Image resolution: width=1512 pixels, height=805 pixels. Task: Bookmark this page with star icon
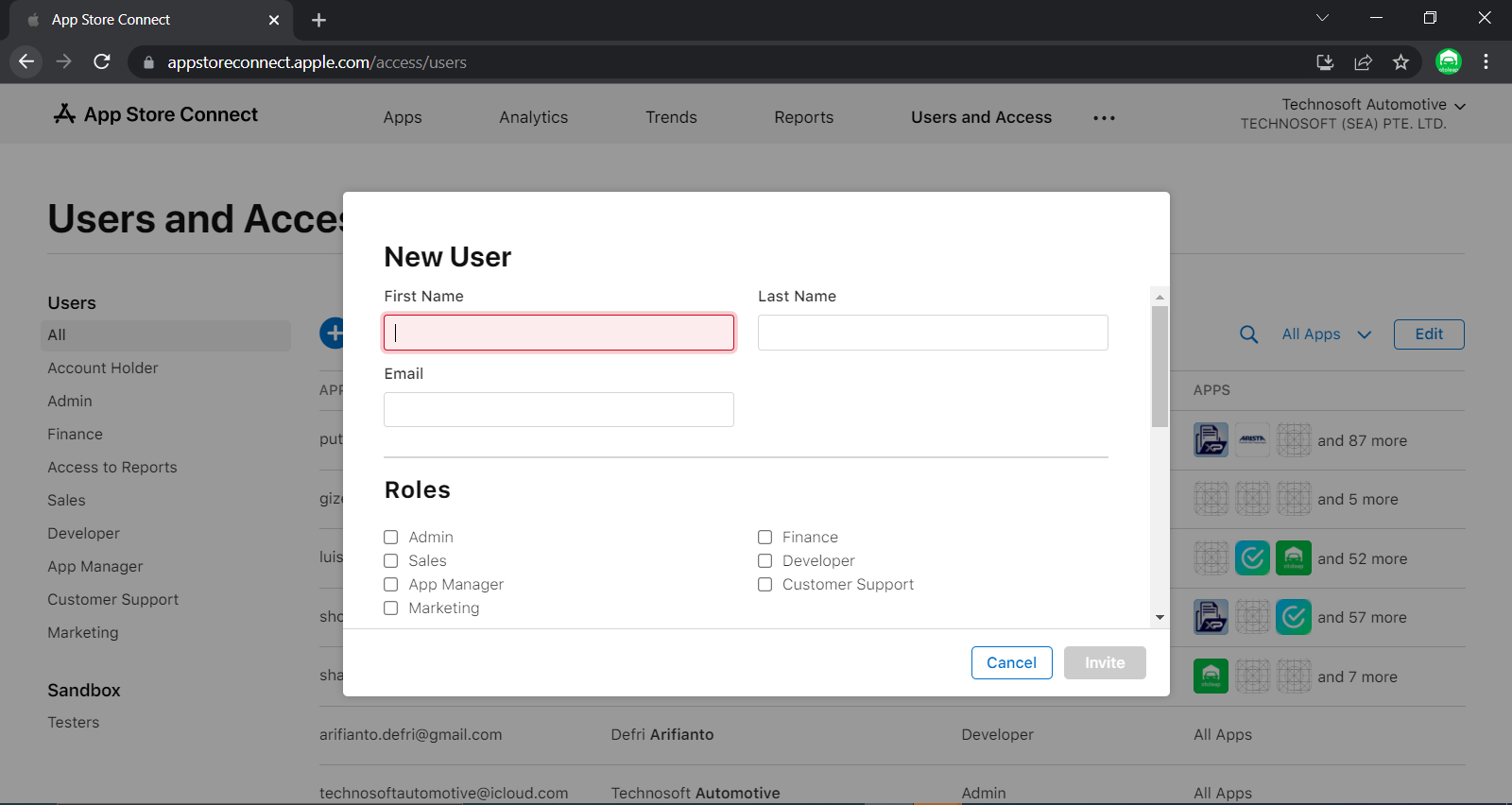point(1400,62)
